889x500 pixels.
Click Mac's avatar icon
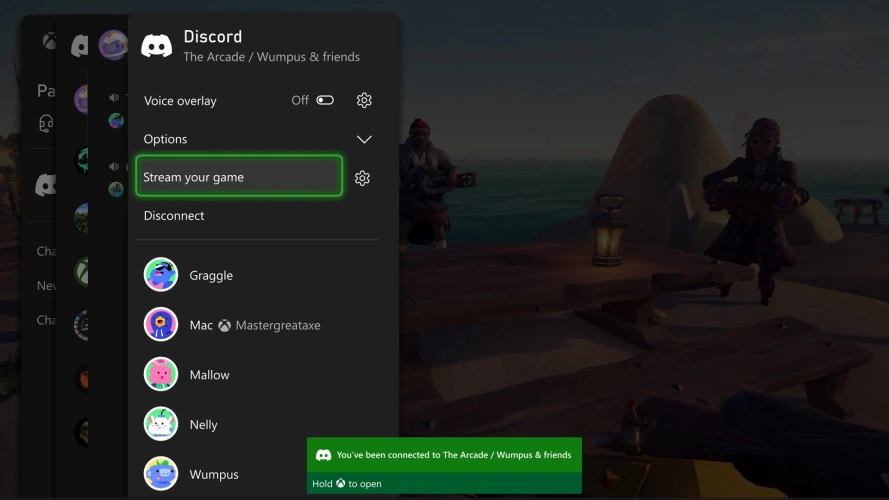tap(161, 325)
